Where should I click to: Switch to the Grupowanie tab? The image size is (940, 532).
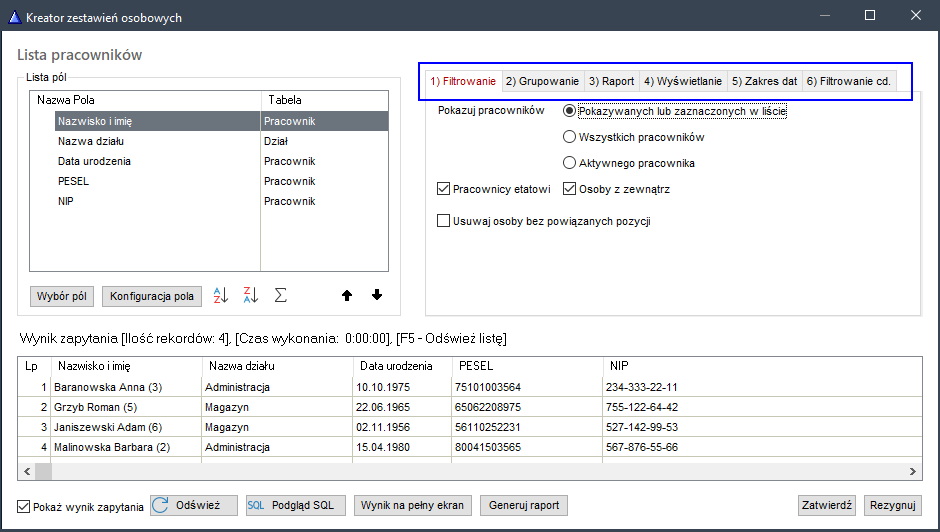[x=541, y=82]
